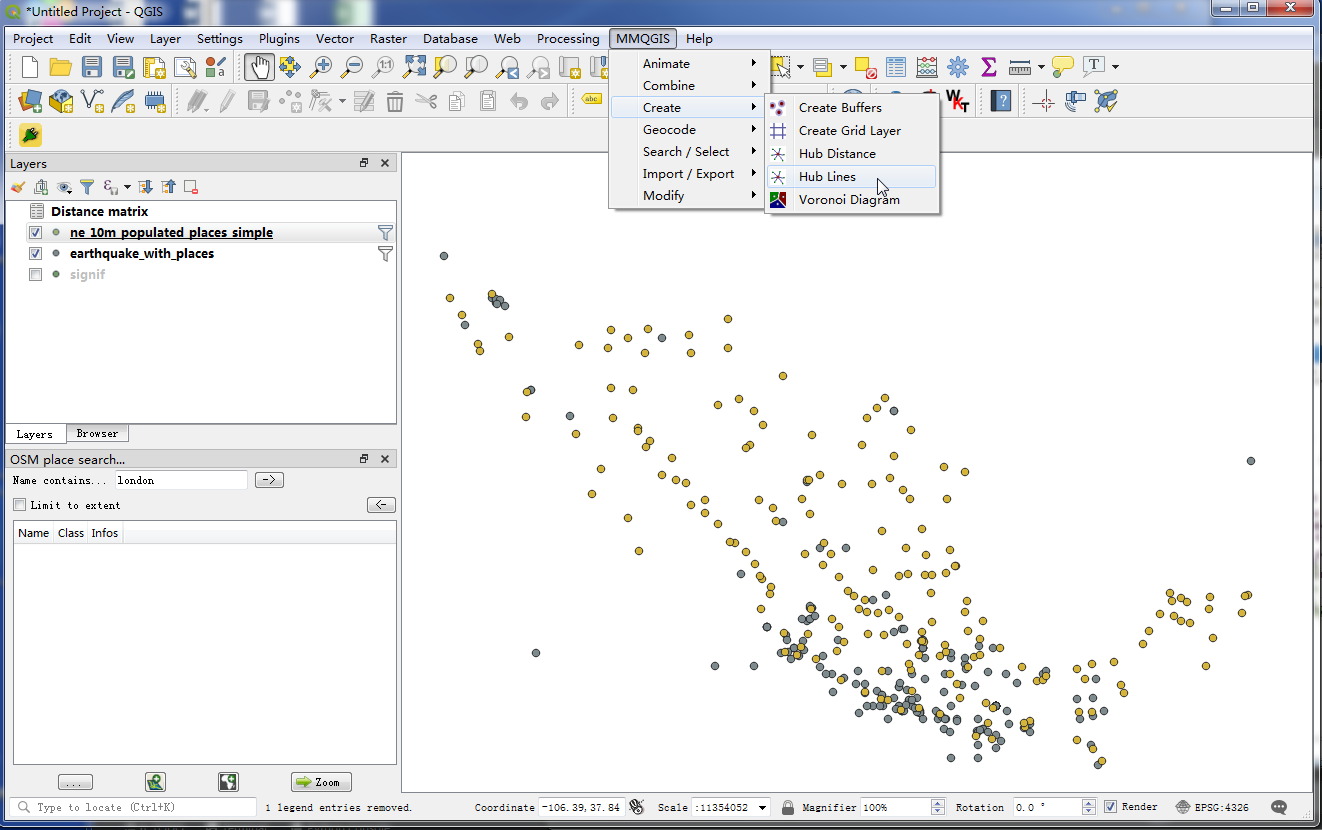
Task: Click the New Shapefile Layer icon
Action: click(92, 101)
